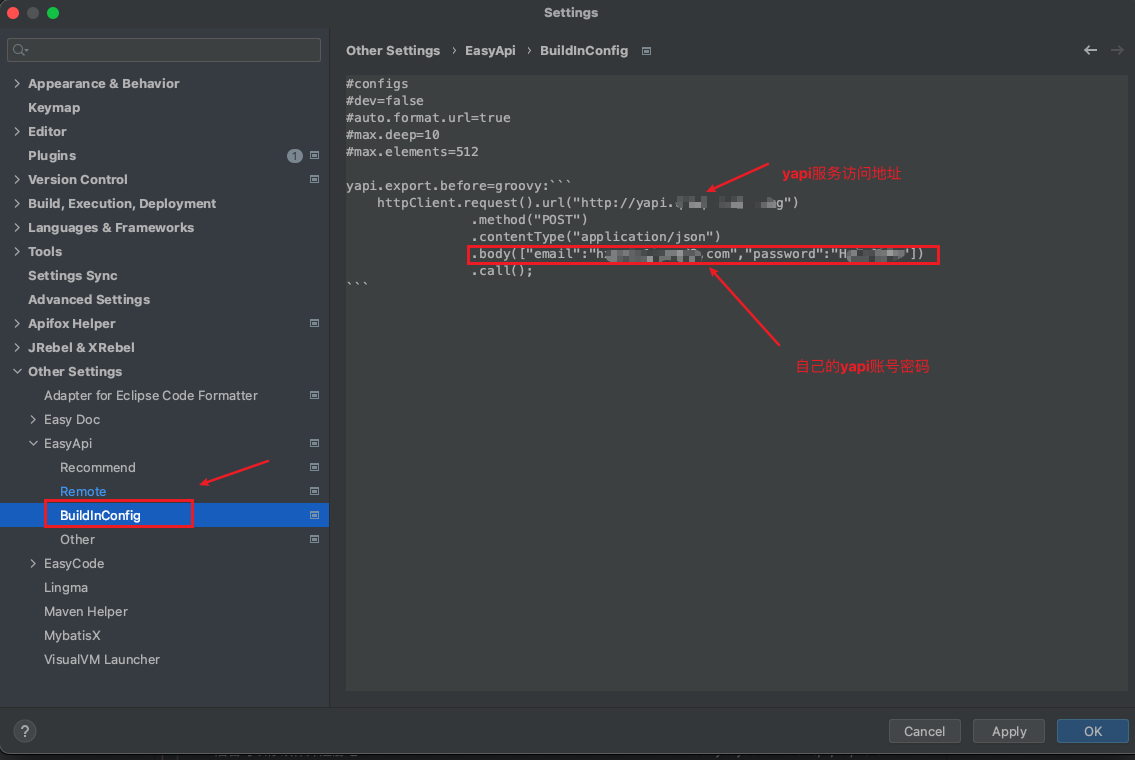Click the project-level icon beside Remote

[314, 491]
